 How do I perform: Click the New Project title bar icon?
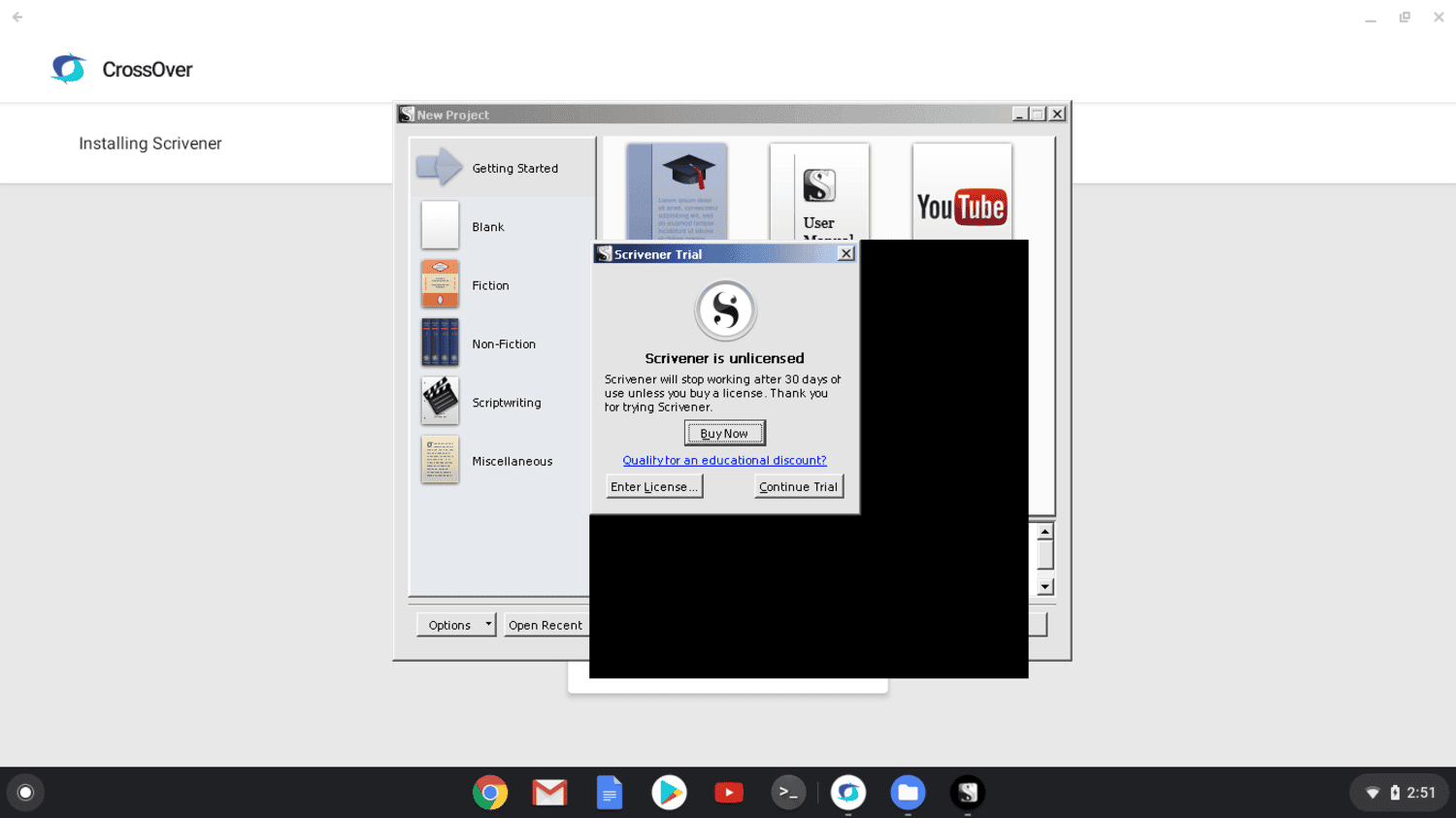tap(407, 114)
